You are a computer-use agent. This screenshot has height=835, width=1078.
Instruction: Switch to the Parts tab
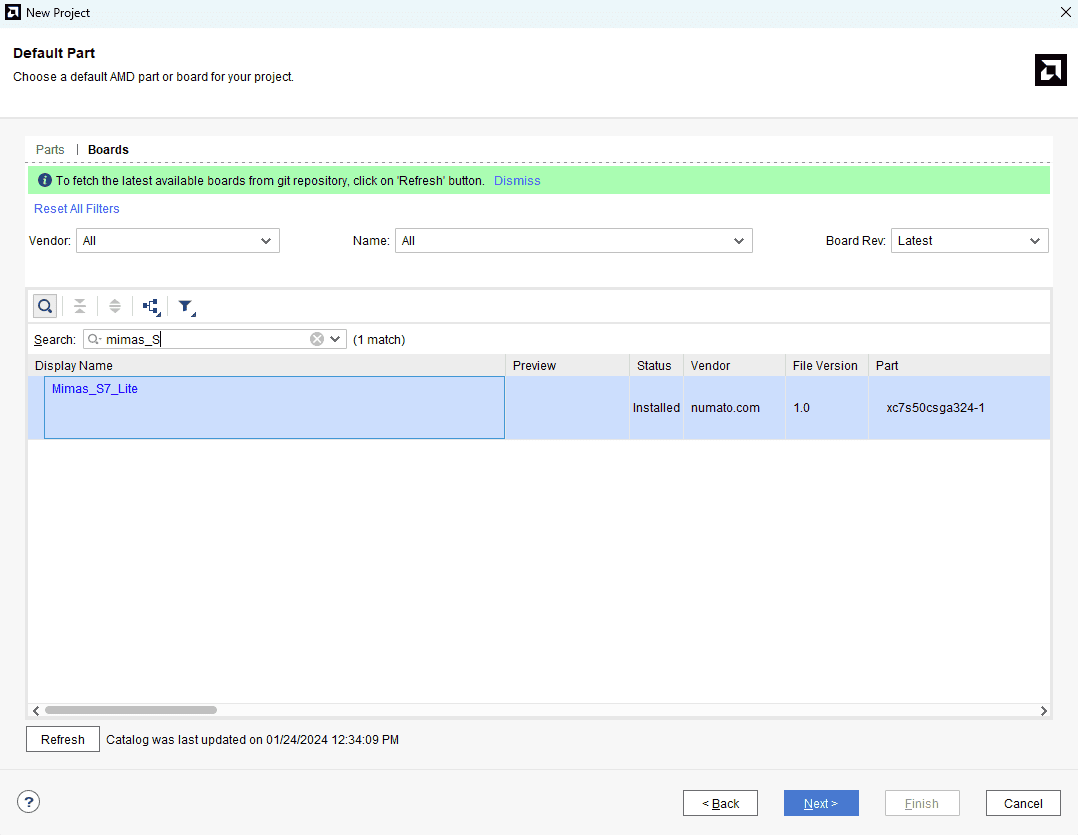pos(50,150)
